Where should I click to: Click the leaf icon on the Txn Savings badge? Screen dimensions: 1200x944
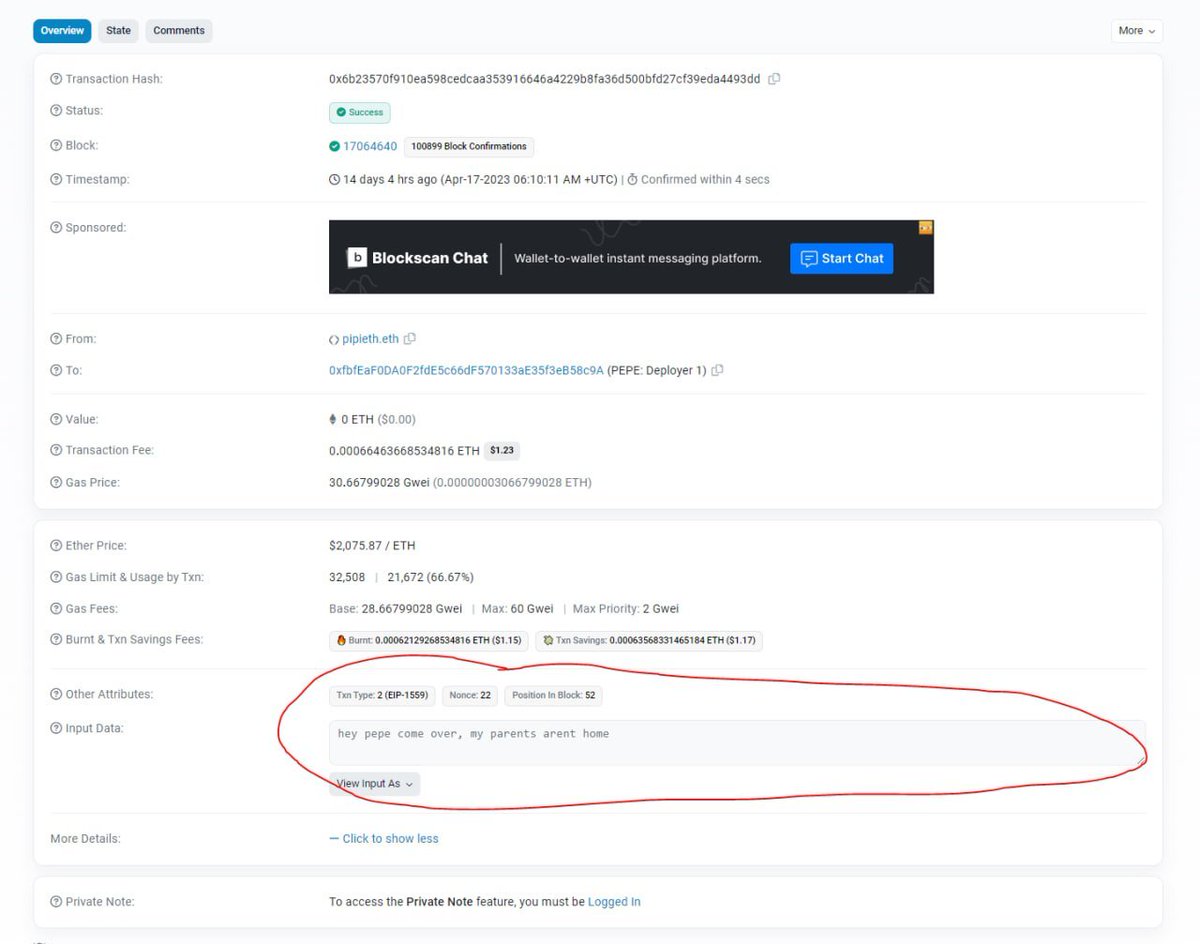point(546,640)
